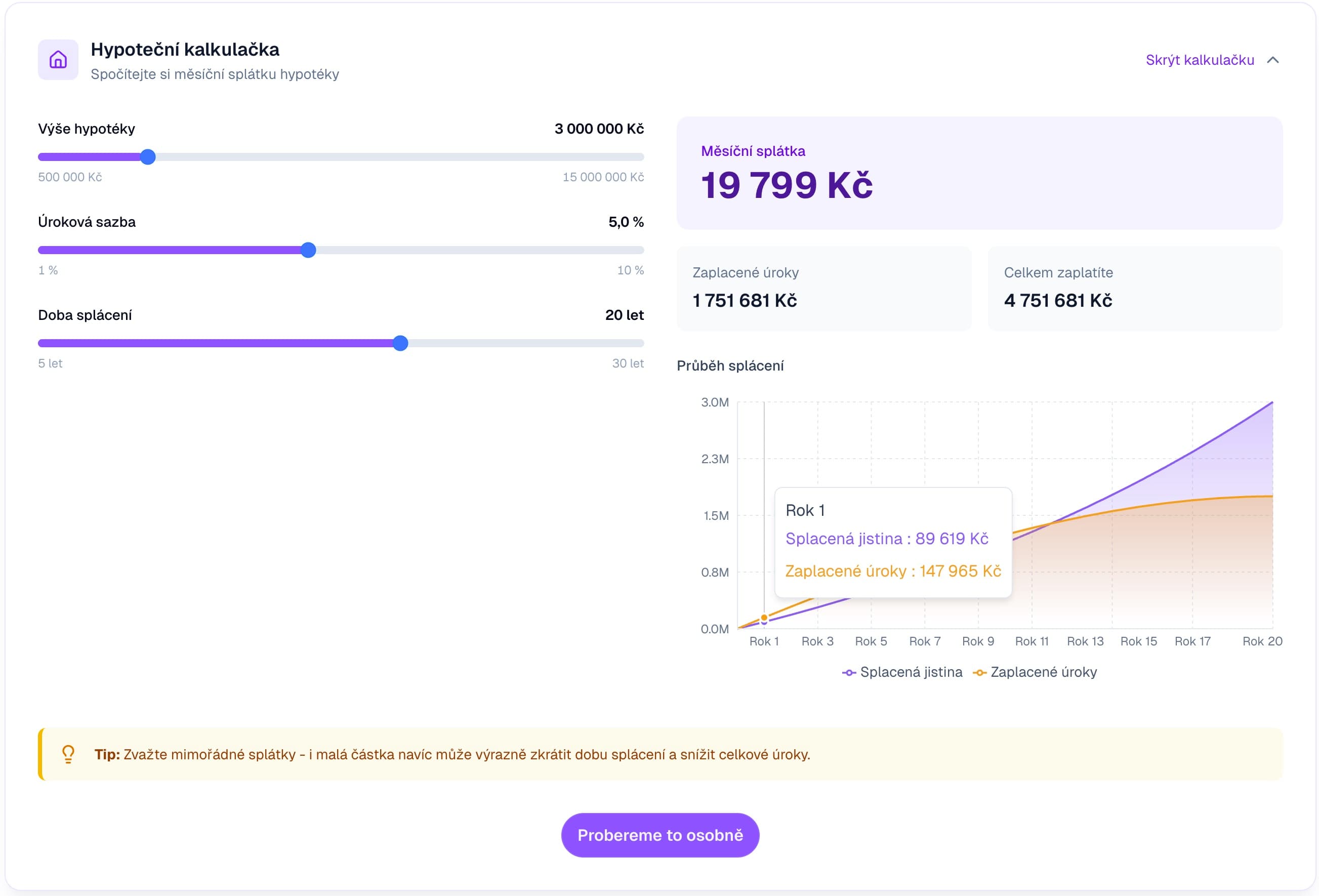Click the Výše hypotéky slider handle

148,157
